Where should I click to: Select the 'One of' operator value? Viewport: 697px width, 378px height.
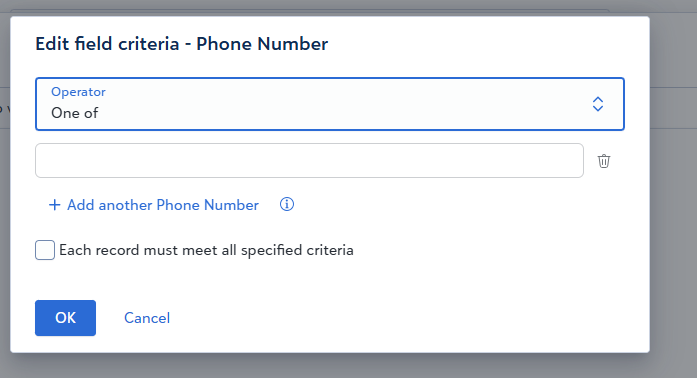(75, 113)
